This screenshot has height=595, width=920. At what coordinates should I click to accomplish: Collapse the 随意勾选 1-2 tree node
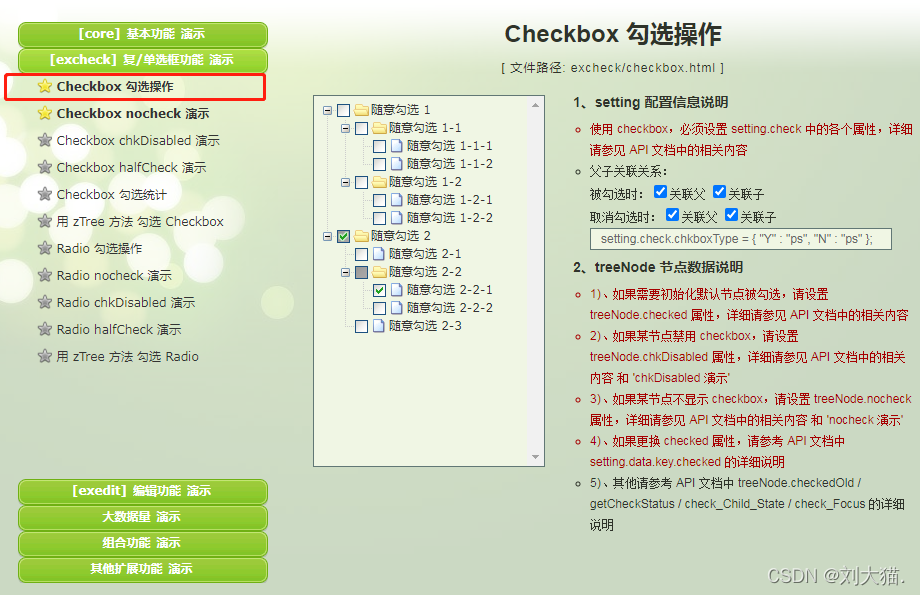[x=346, y=182]
